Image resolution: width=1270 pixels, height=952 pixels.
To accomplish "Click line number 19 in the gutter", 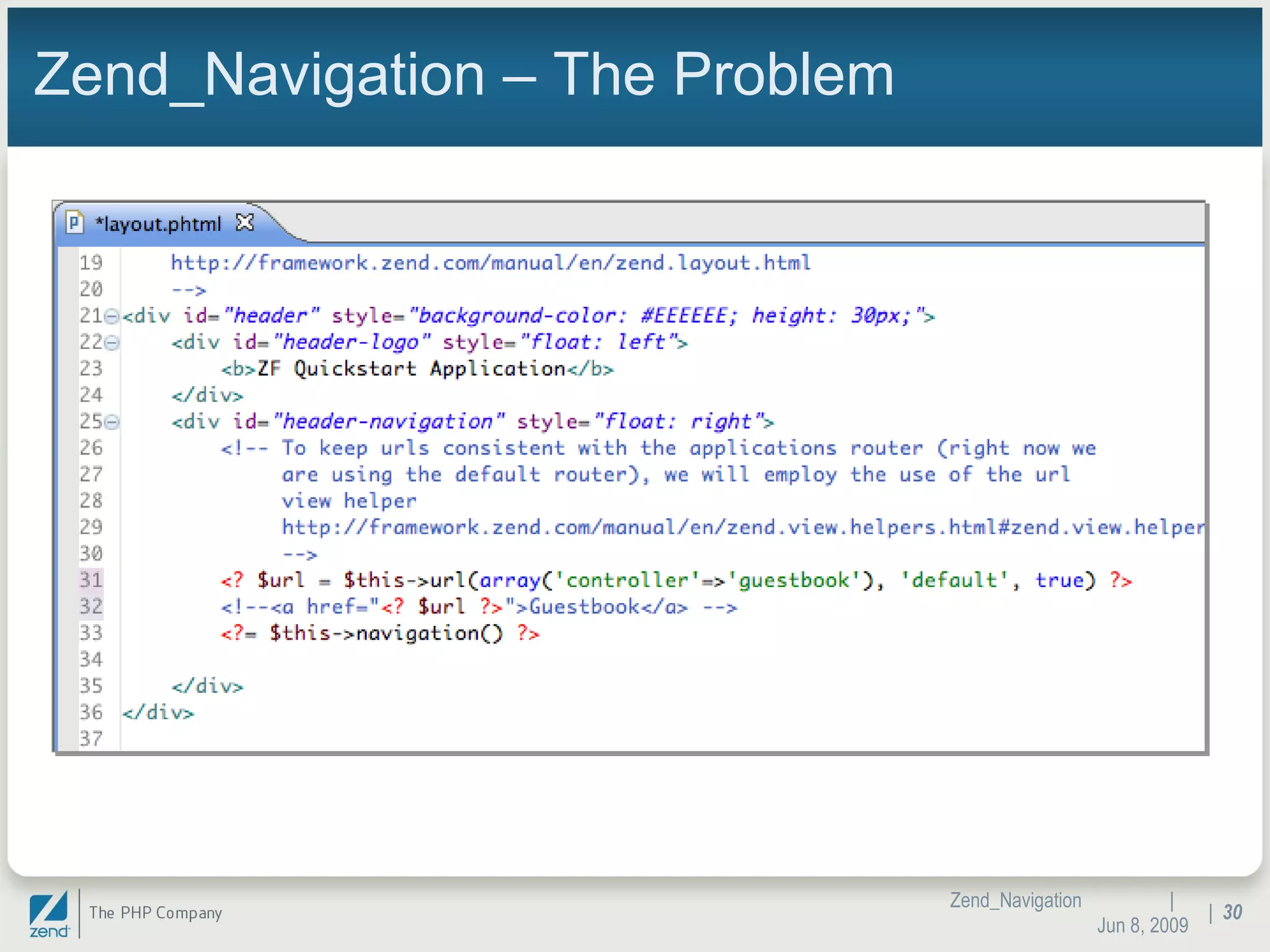I will click(x=91, y=263).
